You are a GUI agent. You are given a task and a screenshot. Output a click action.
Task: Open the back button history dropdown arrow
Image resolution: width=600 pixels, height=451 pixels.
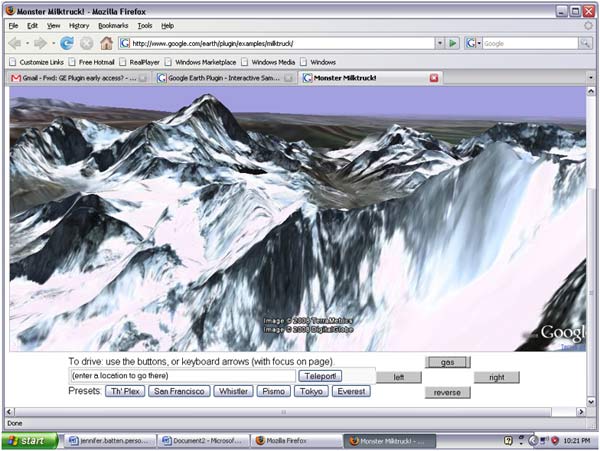click(x=28, y=43)
